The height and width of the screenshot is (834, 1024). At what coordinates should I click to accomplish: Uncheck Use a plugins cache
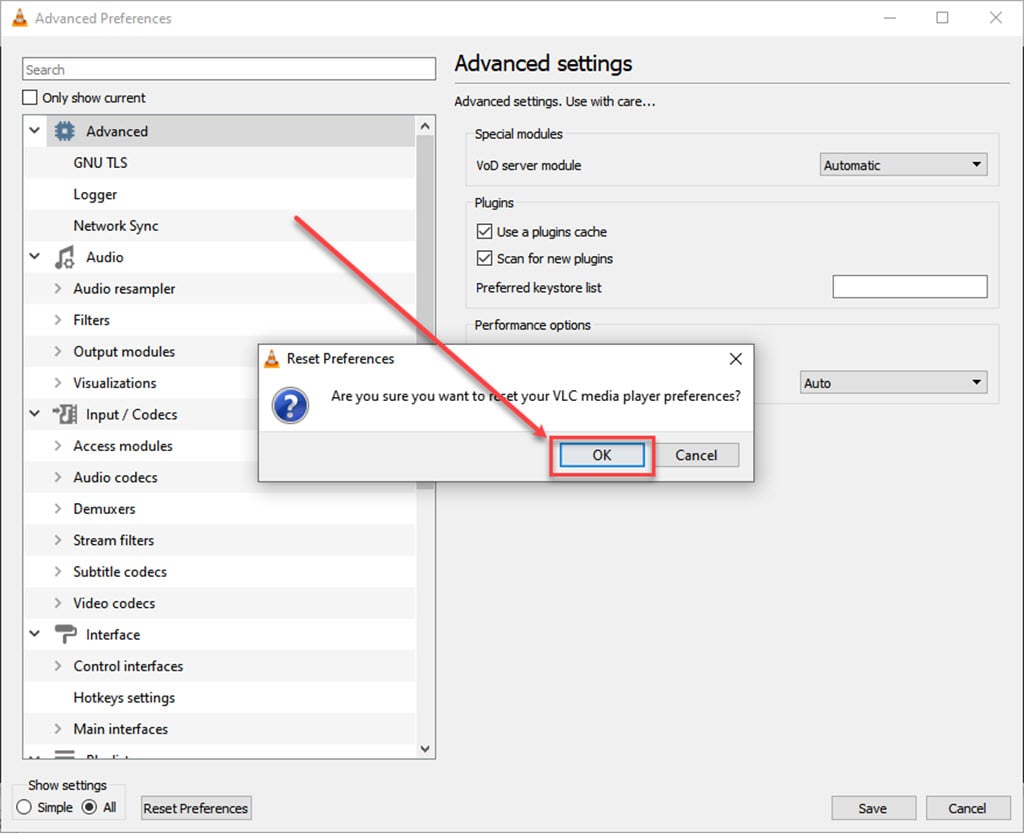point(485,231)
